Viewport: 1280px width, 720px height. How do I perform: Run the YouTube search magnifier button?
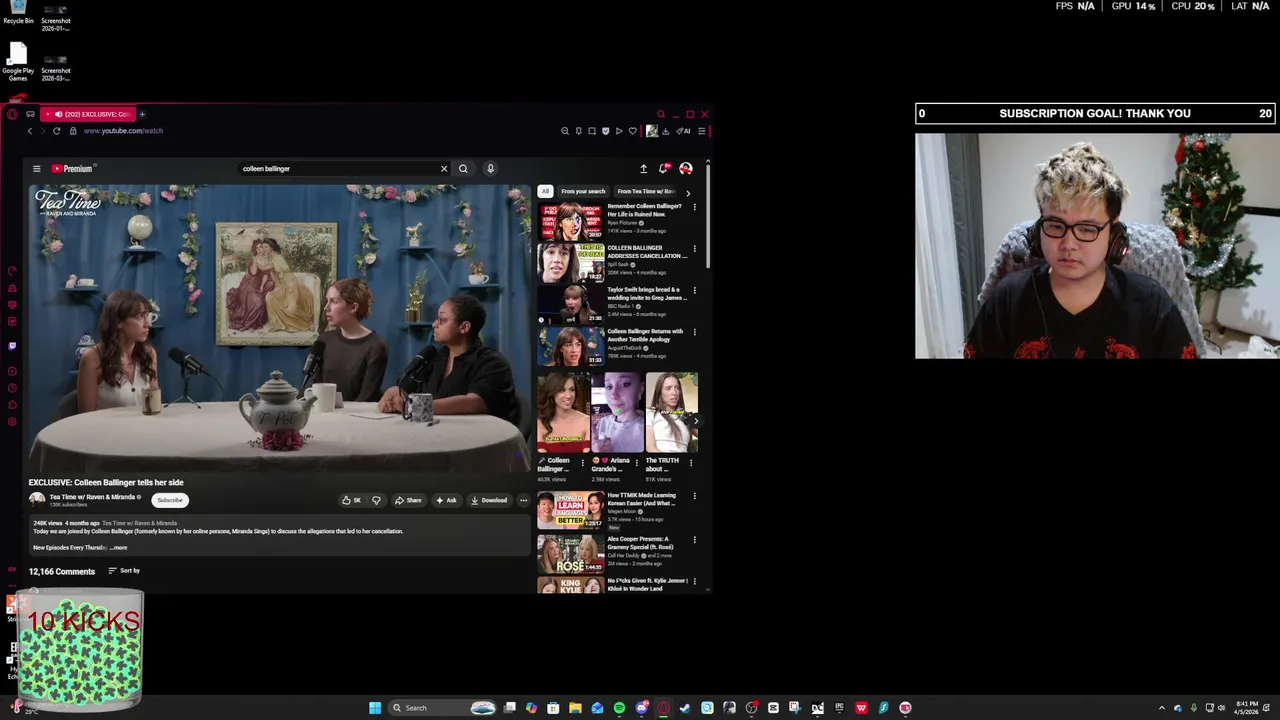(463, 169)
